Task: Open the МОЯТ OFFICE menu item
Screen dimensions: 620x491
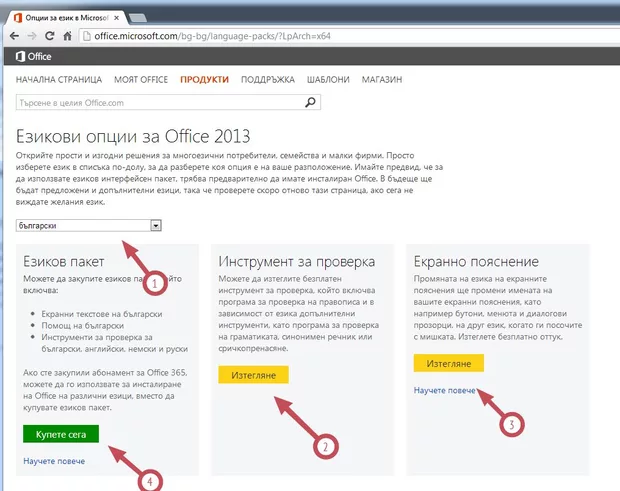Action: 141,80
